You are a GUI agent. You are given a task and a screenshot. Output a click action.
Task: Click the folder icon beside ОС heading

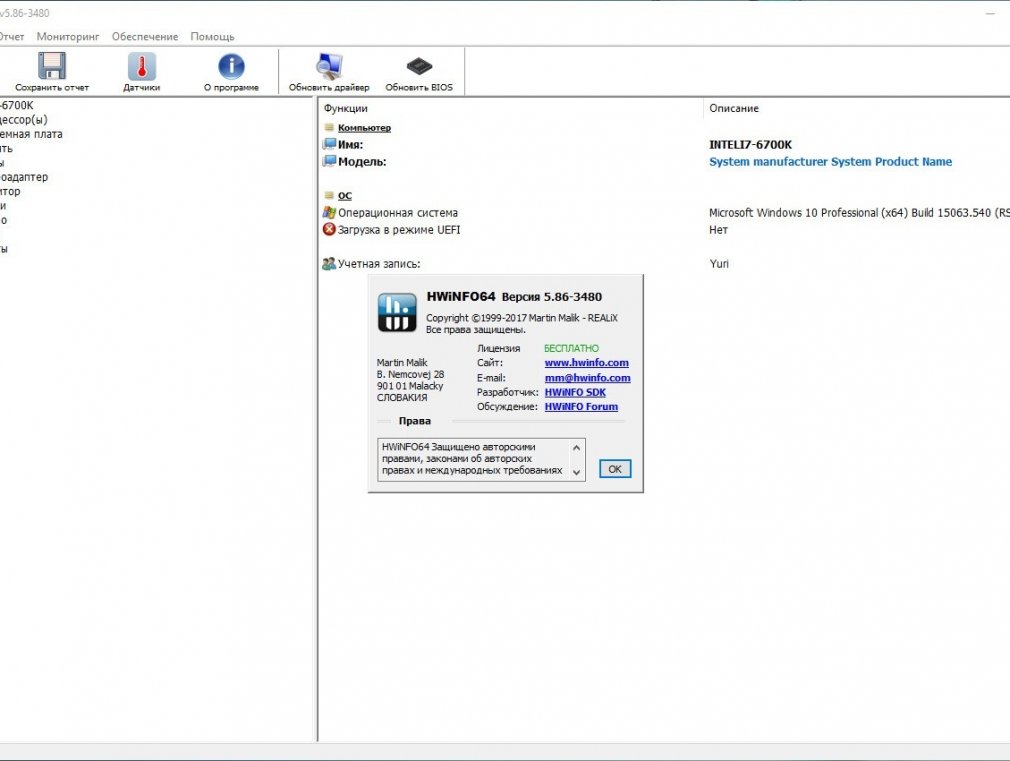click(x=329, y=195)
